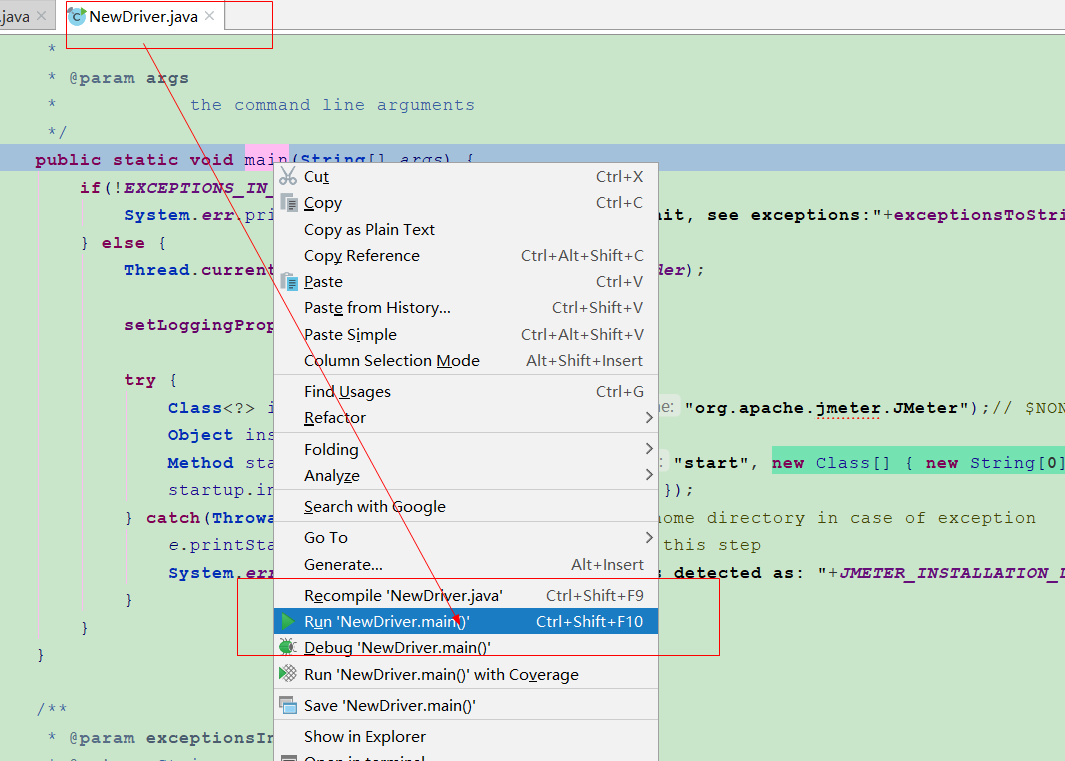Choose Cut from the context menu
The image size is (1065, 761).
click(466, 177)
